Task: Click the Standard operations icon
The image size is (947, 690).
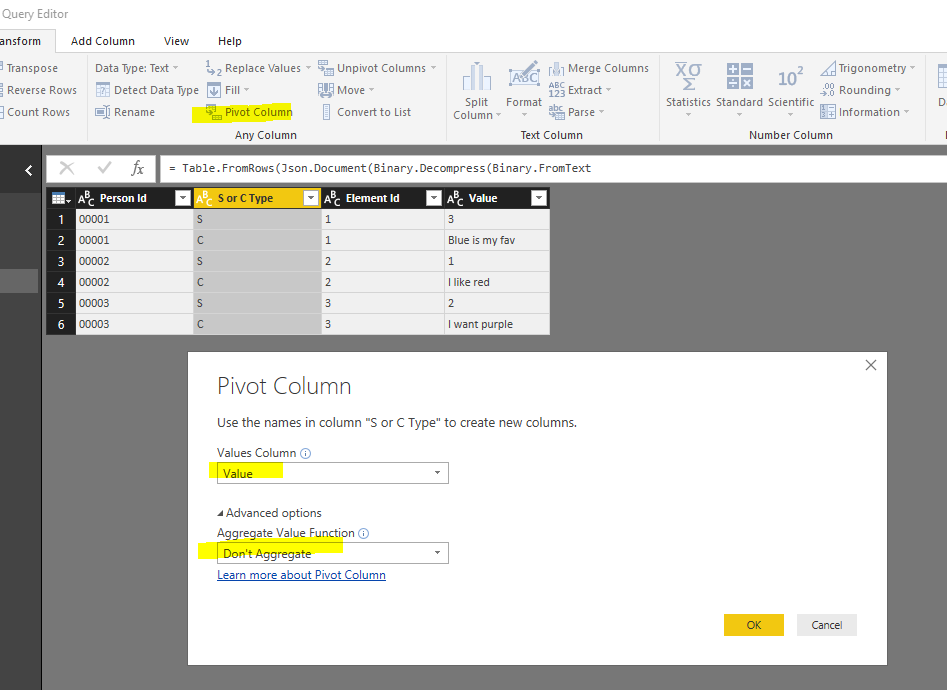Action: (739, 76)
